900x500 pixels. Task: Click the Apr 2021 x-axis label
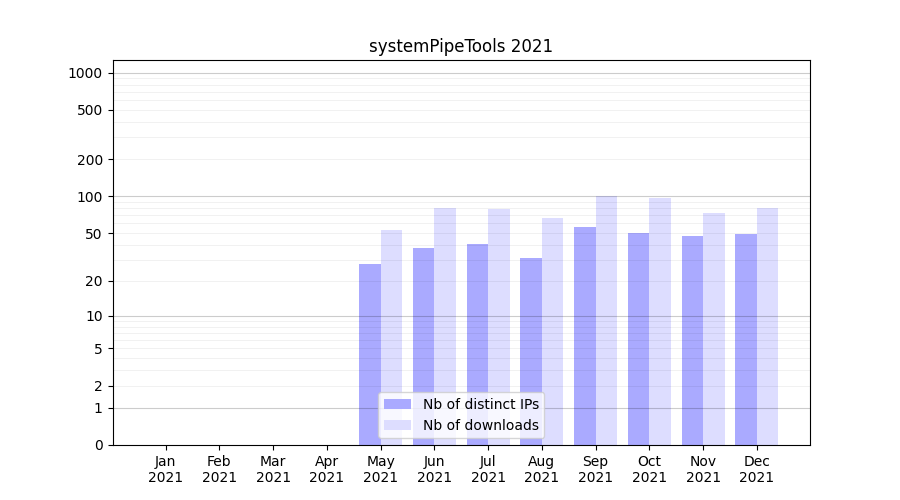point(327,469)
